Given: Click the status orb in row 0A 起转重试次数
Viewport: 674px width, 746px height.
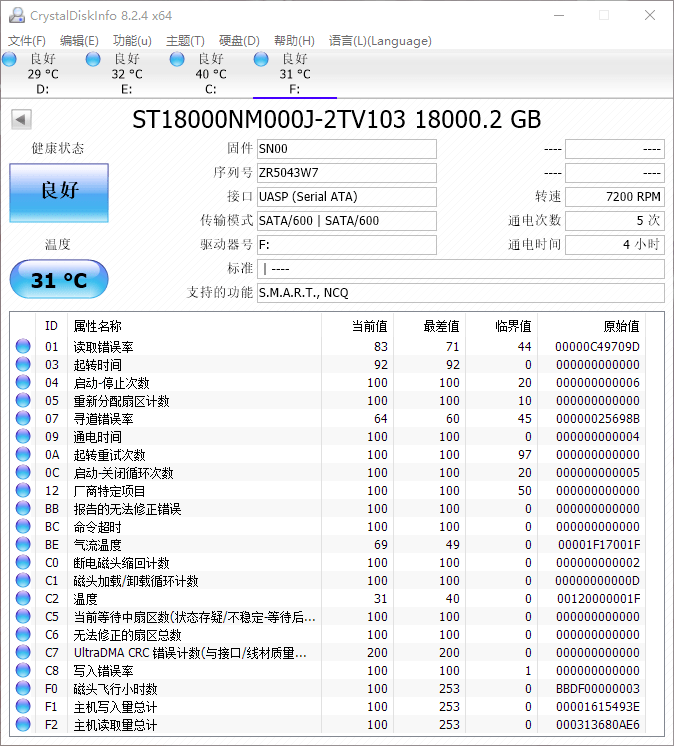Looking at the screenshot, I should 23,454.
